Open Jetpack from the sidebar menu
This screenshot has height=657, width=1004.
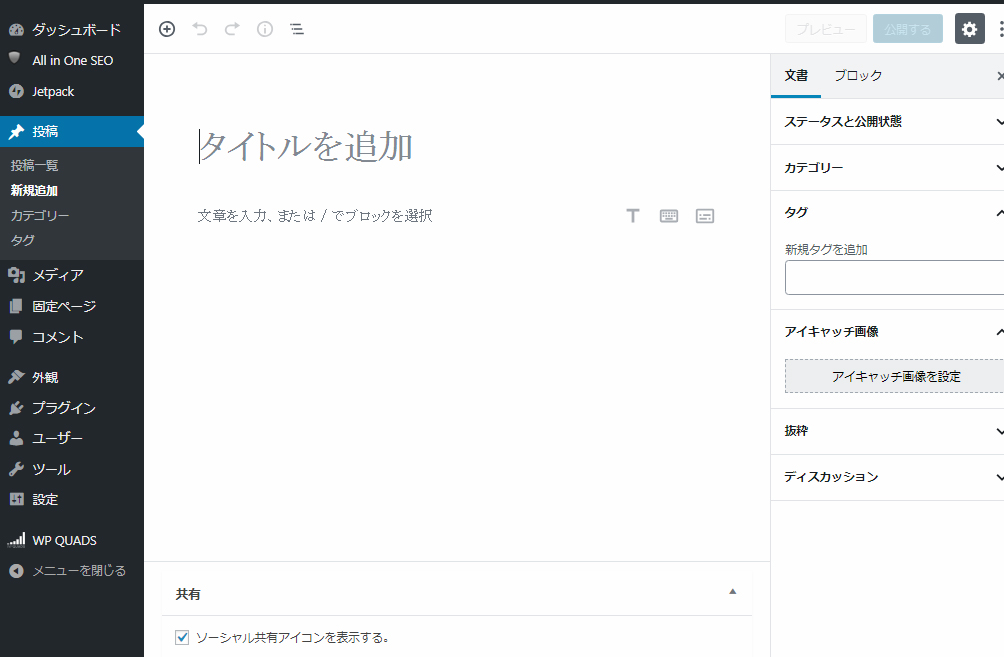pyautogui.click(x=53, y=91)
